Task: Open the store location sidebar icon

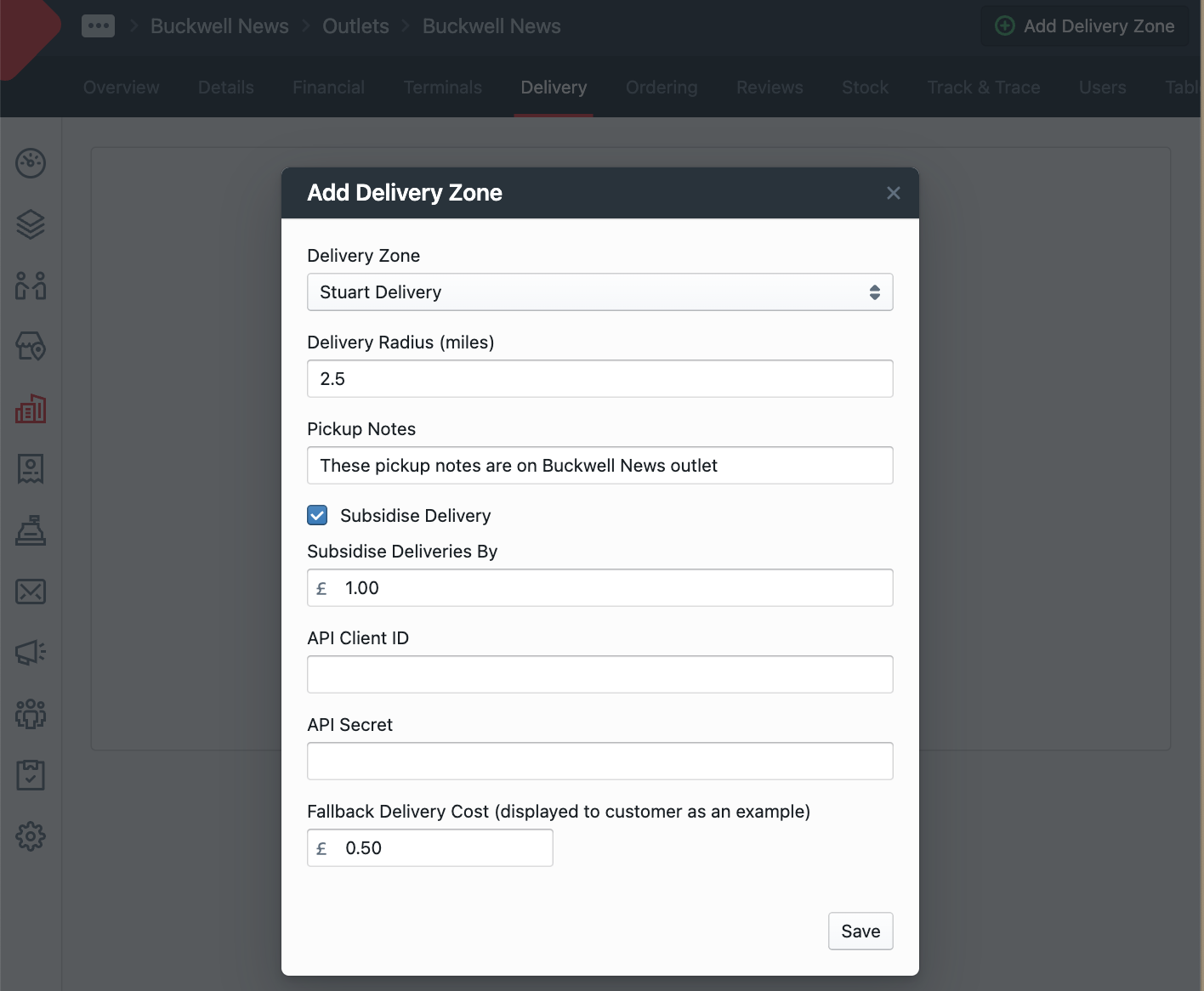Action: click(31, 346)
